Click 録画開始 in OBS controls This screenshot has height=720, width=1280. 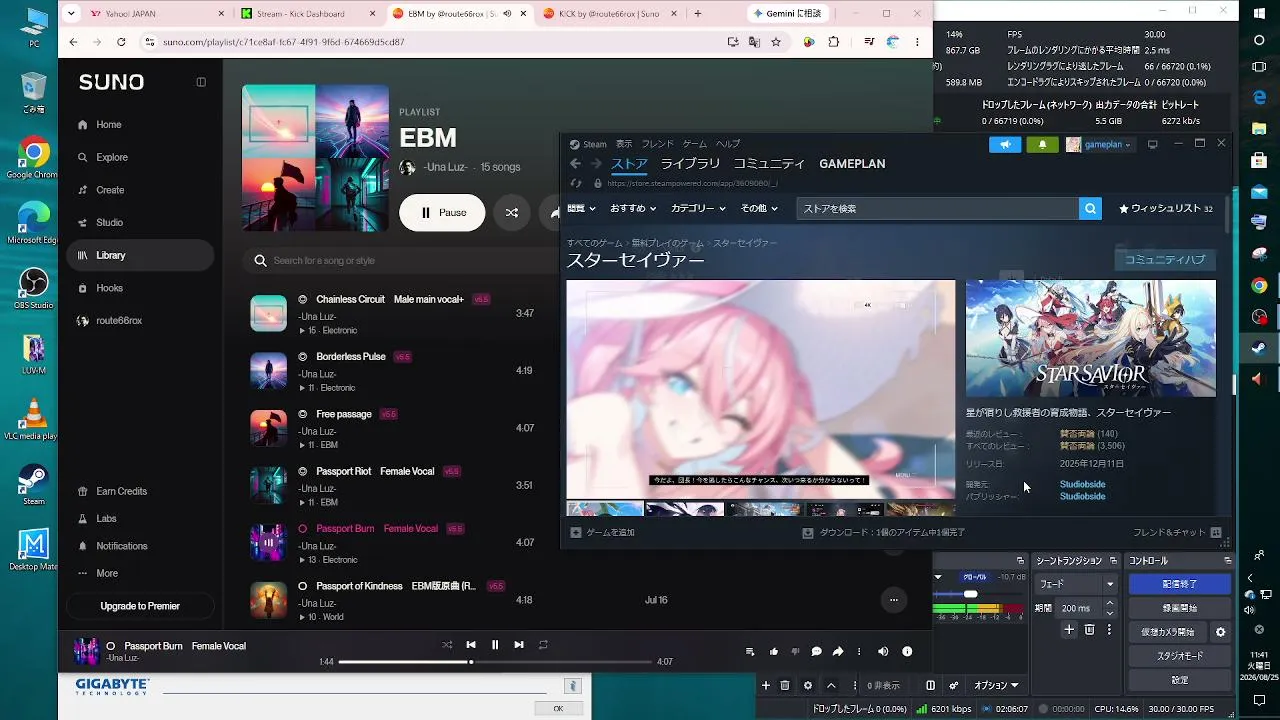pyautogui.click(x=1180, y=608)
